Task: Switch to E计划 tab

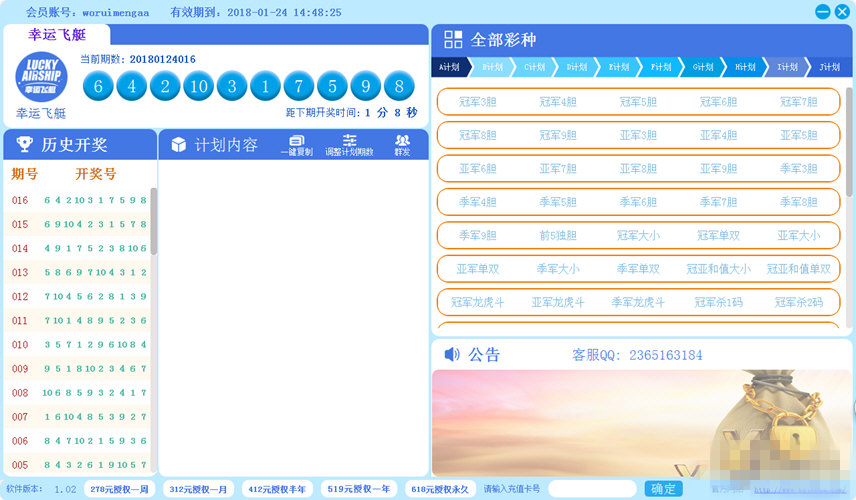Action: pyautogui.click(x=619, y=67)
